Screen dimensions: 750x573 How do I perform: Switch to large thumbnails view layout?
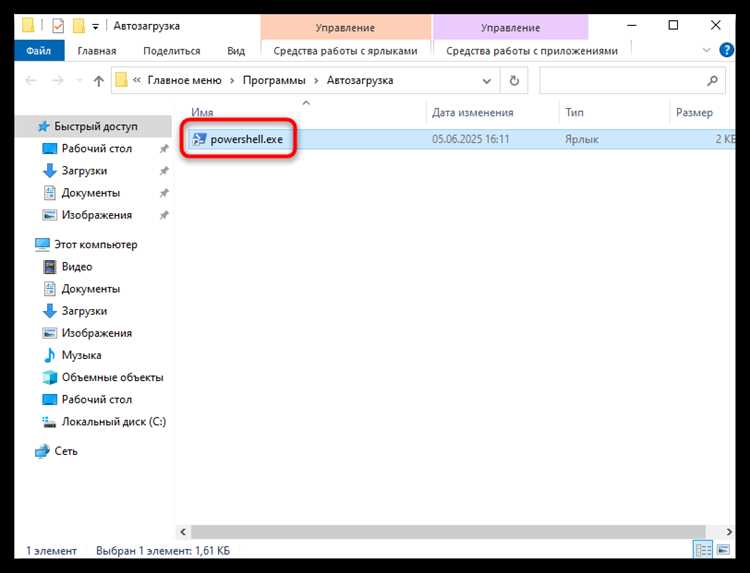[x=724, y=550]
